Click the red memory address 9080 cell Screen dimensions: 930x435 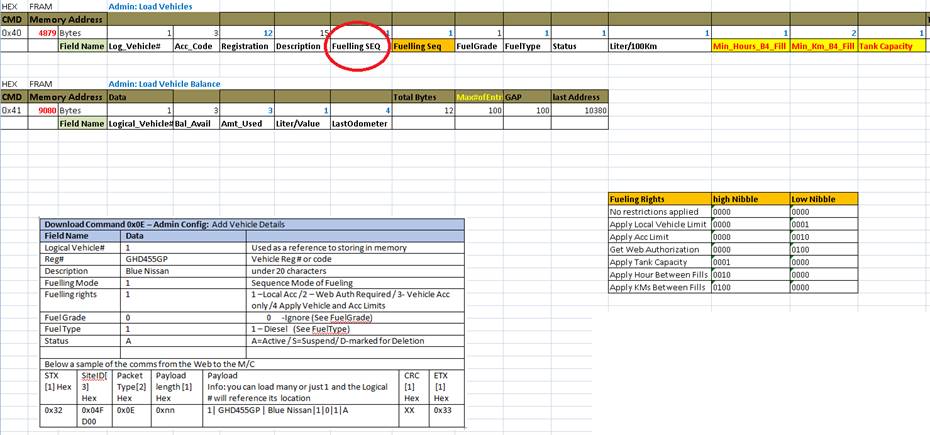click(46, 110)
